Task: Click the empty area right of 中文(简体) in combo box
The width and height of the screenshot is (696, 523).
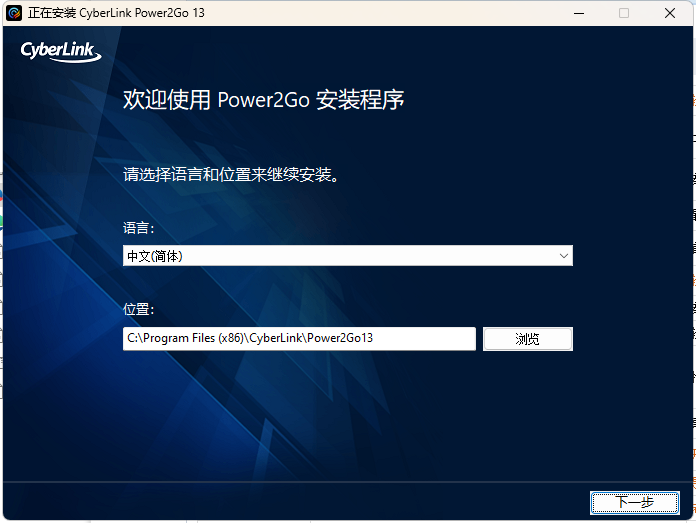Action: 380,256
